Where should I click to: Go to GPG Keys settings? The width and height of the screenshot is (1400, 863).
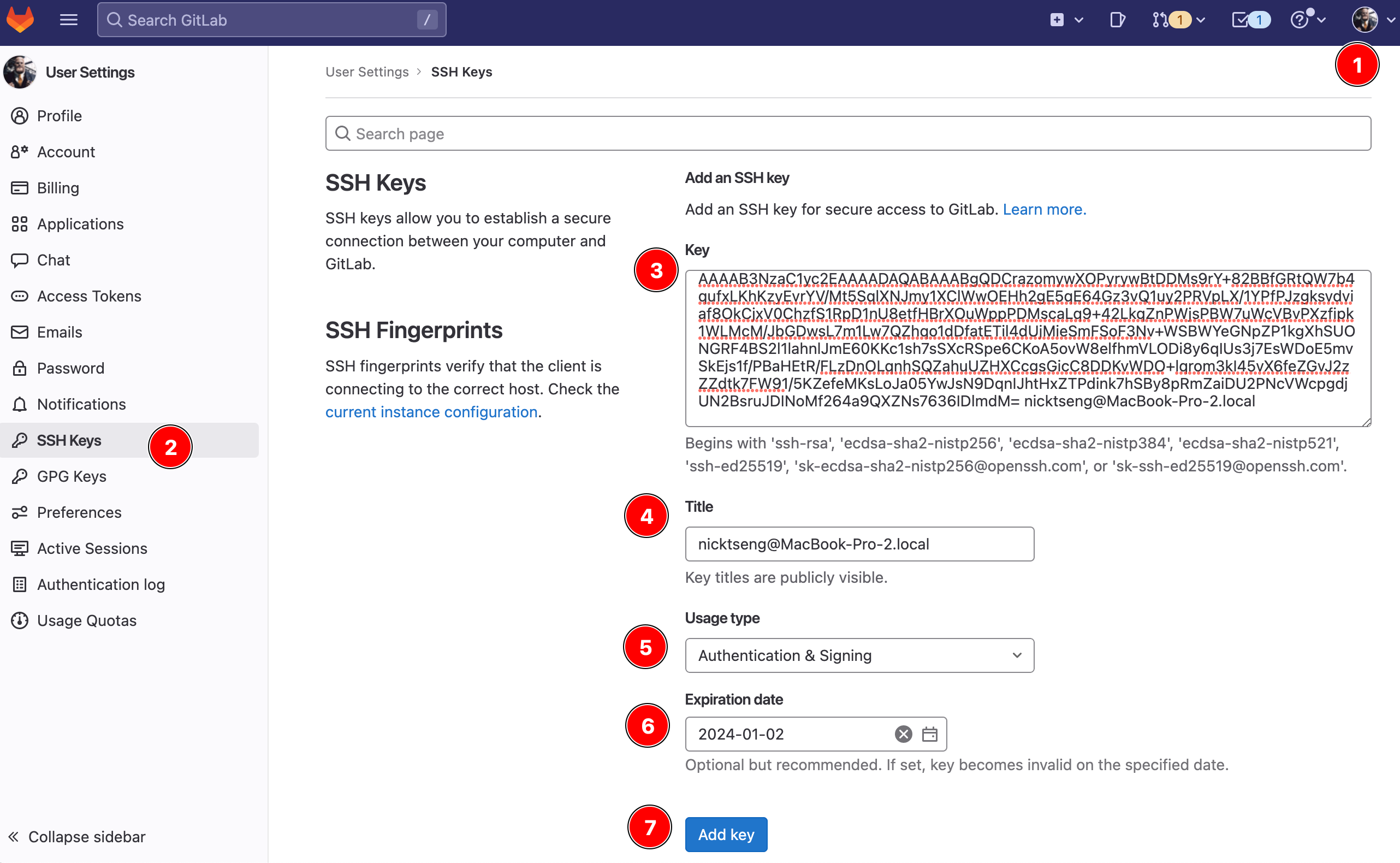click(72, 476)
